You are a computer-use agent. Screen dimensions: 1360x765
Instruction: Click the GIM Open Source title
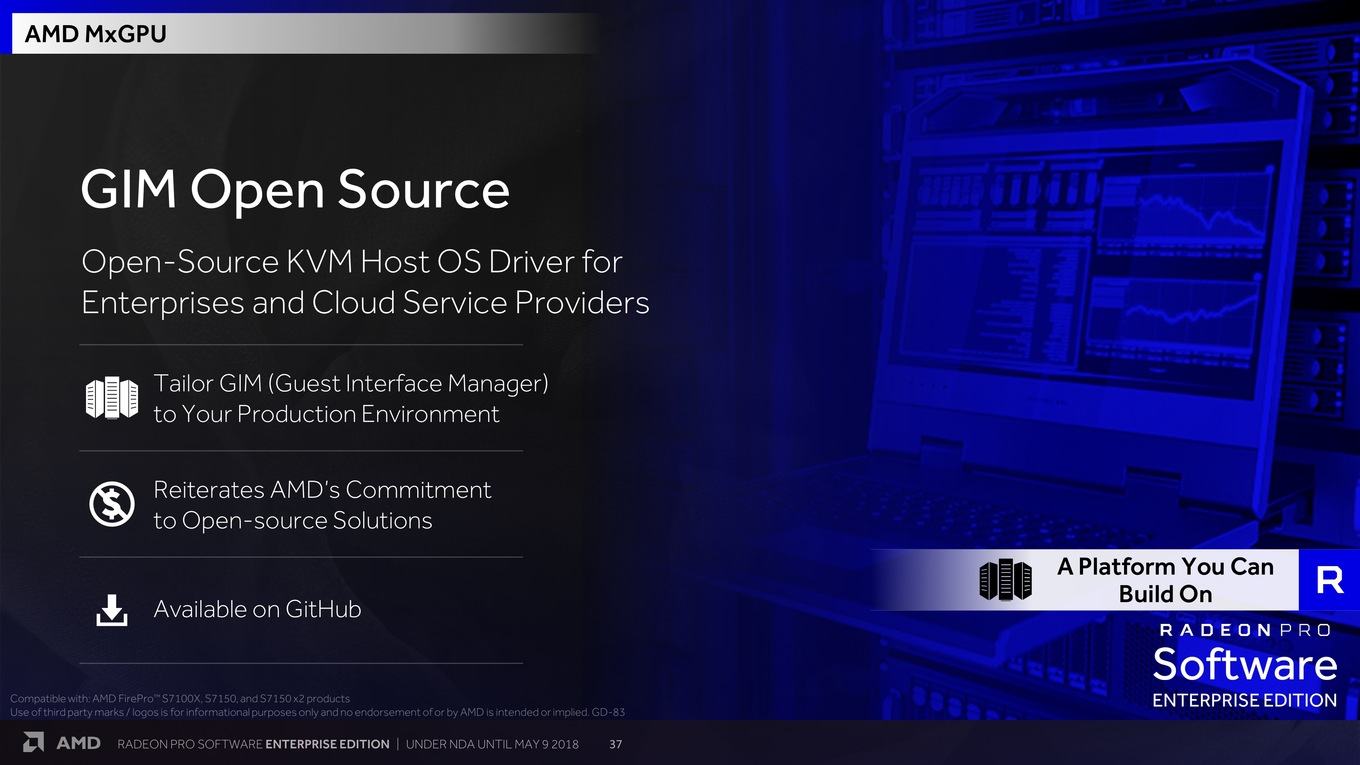(x=295, y=189)
